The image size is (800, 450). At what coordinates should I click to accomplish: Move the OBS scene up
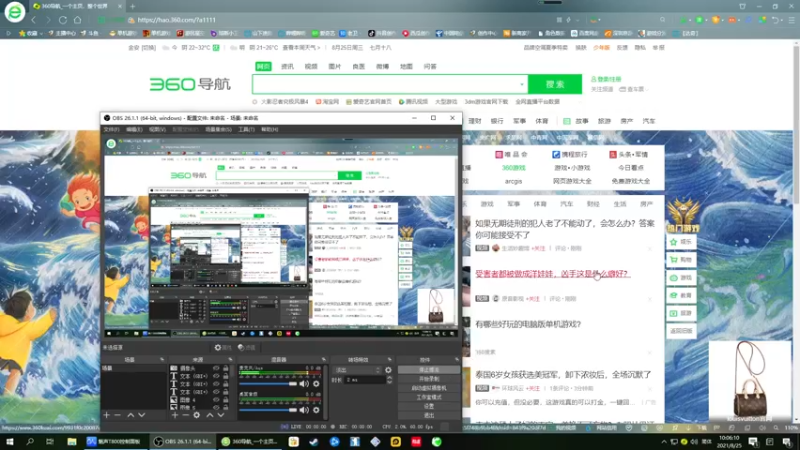pos(131,415)
